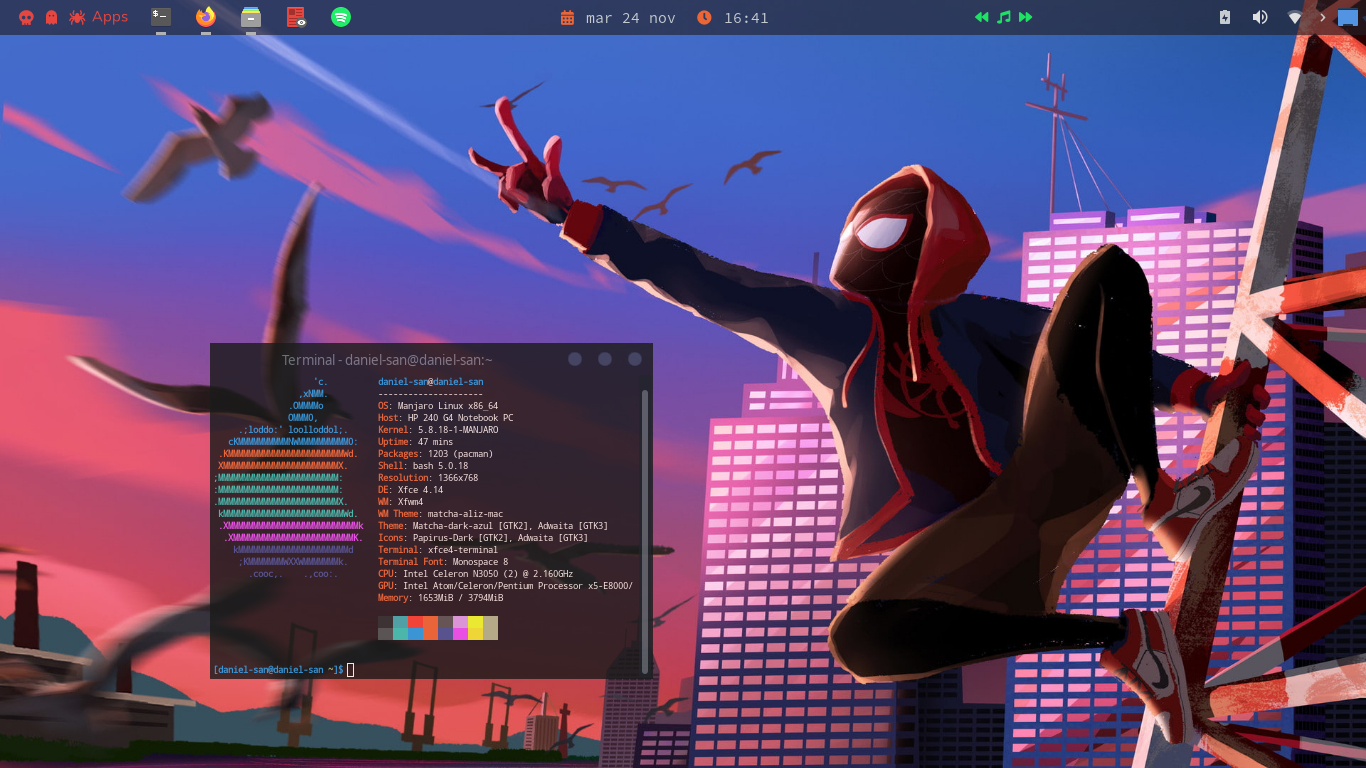The height and width of the screenshot is (768, 1366).
Task: Click the red spider panel icon
Action: (x=76, y=16)
